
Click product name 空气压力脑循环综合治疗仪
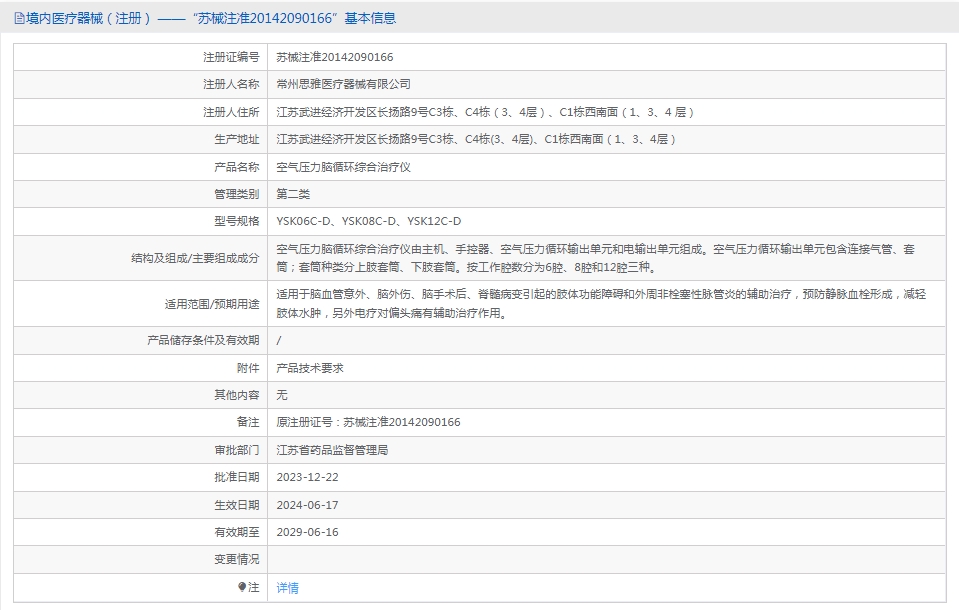[343, 167]
